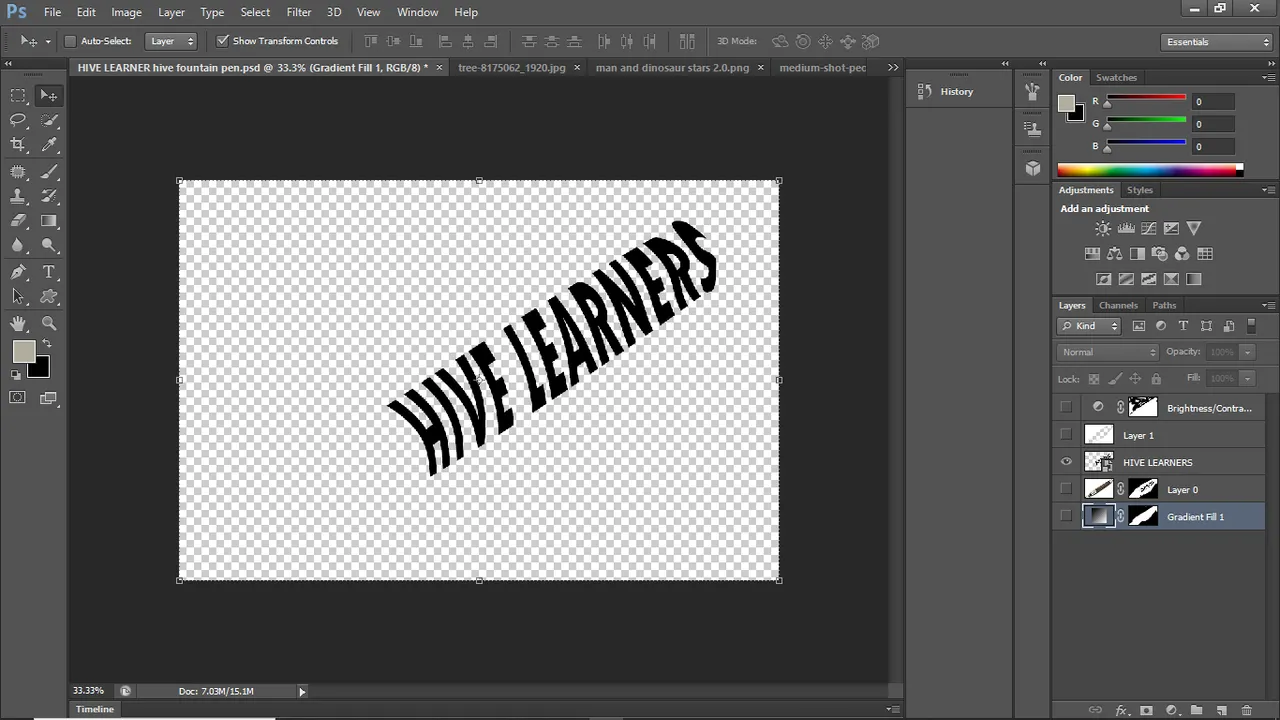Switch to the Swatches tab
1280x720 pixels.
click(1116, 77)
